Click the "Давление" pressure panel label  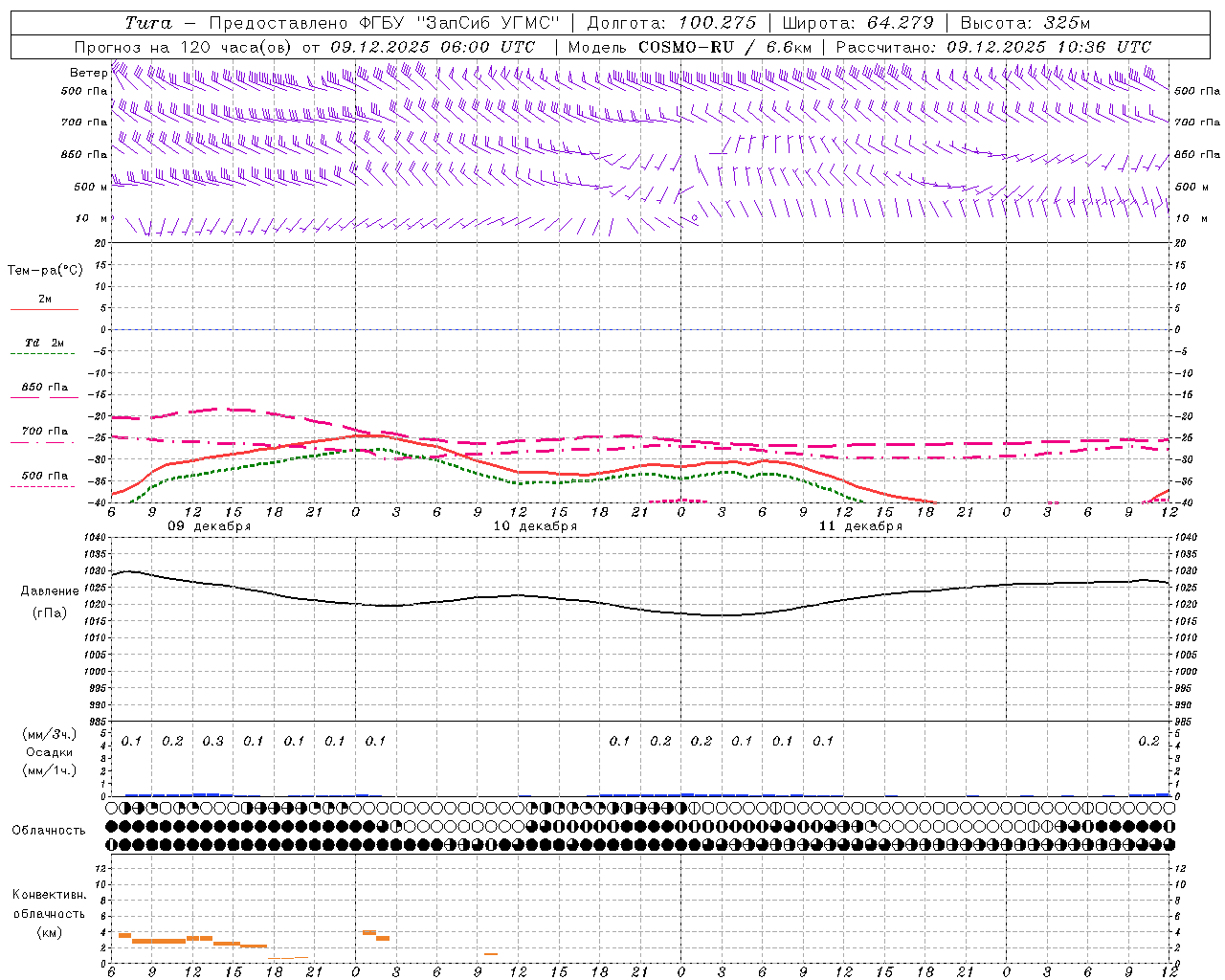tap(50, 591)
